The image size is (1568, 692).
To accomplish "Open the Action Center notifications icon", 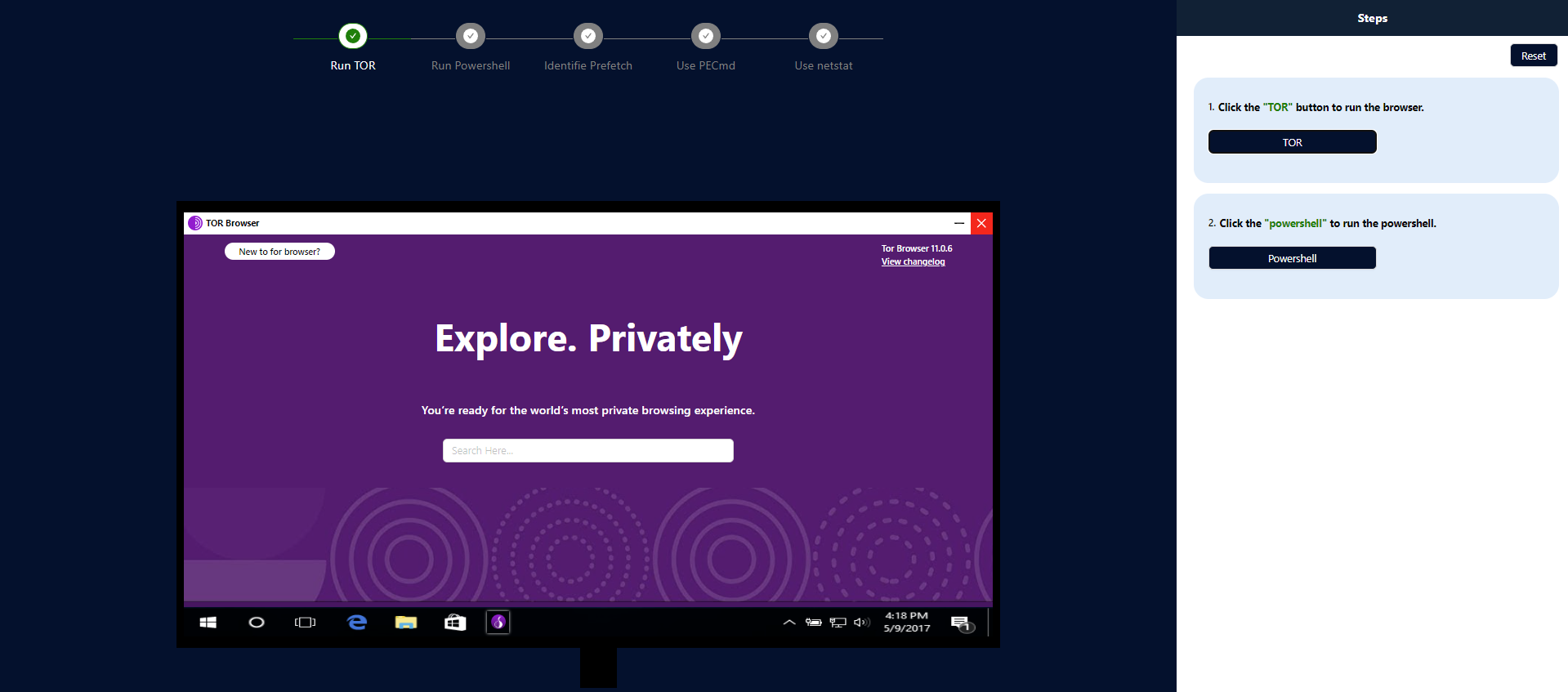I will (961, 623).
